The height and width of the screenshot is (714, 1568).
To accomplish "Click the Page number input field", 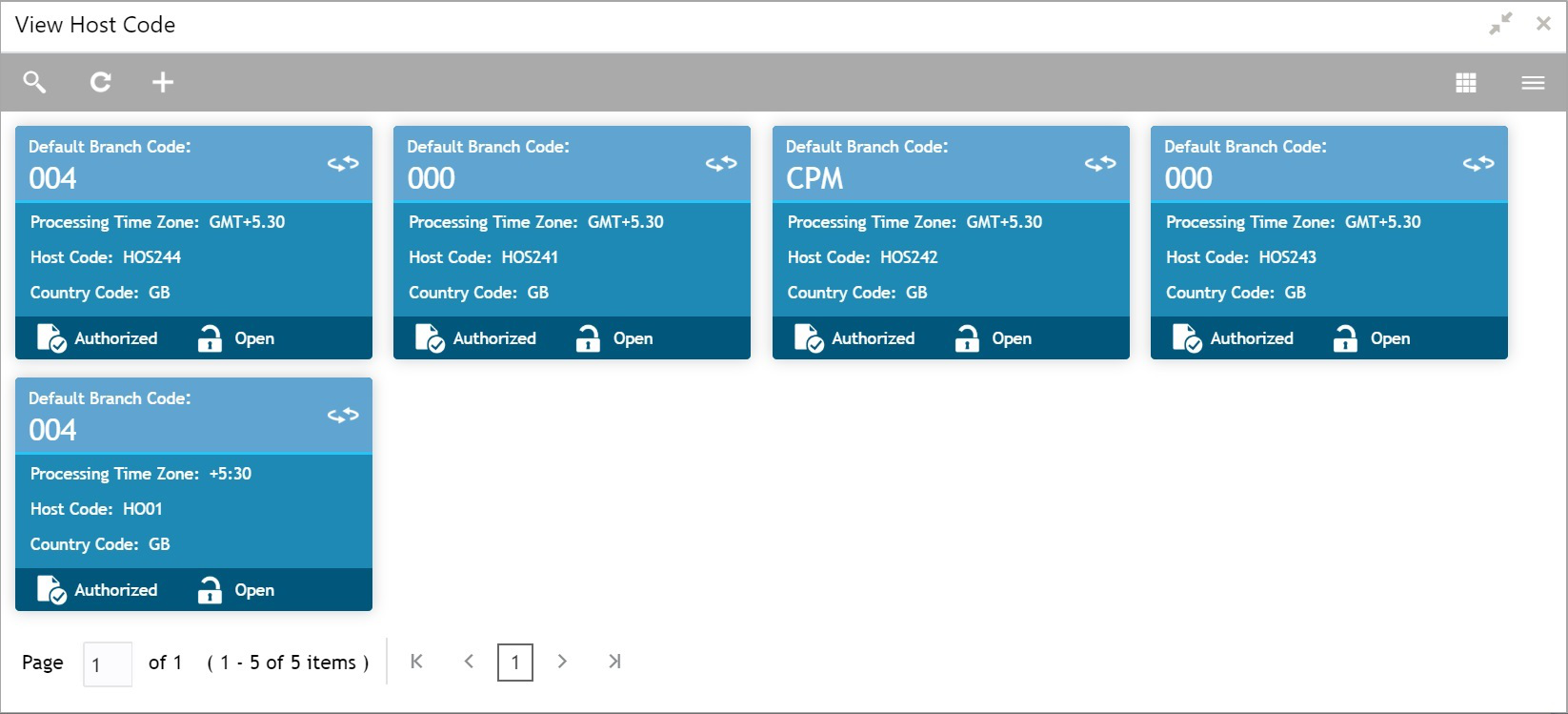I will pos(108,664).
